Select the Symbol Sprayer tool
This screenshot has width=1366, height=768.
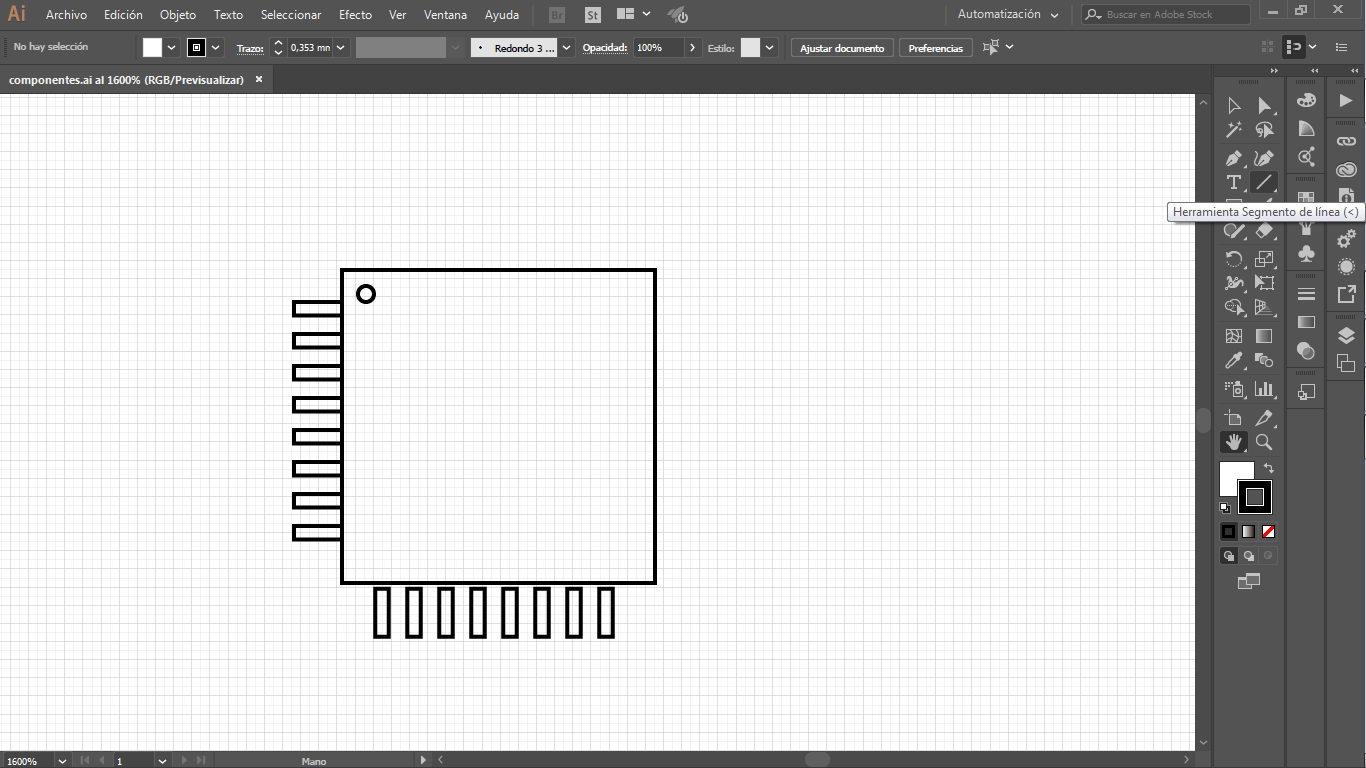pos(1234,389)
